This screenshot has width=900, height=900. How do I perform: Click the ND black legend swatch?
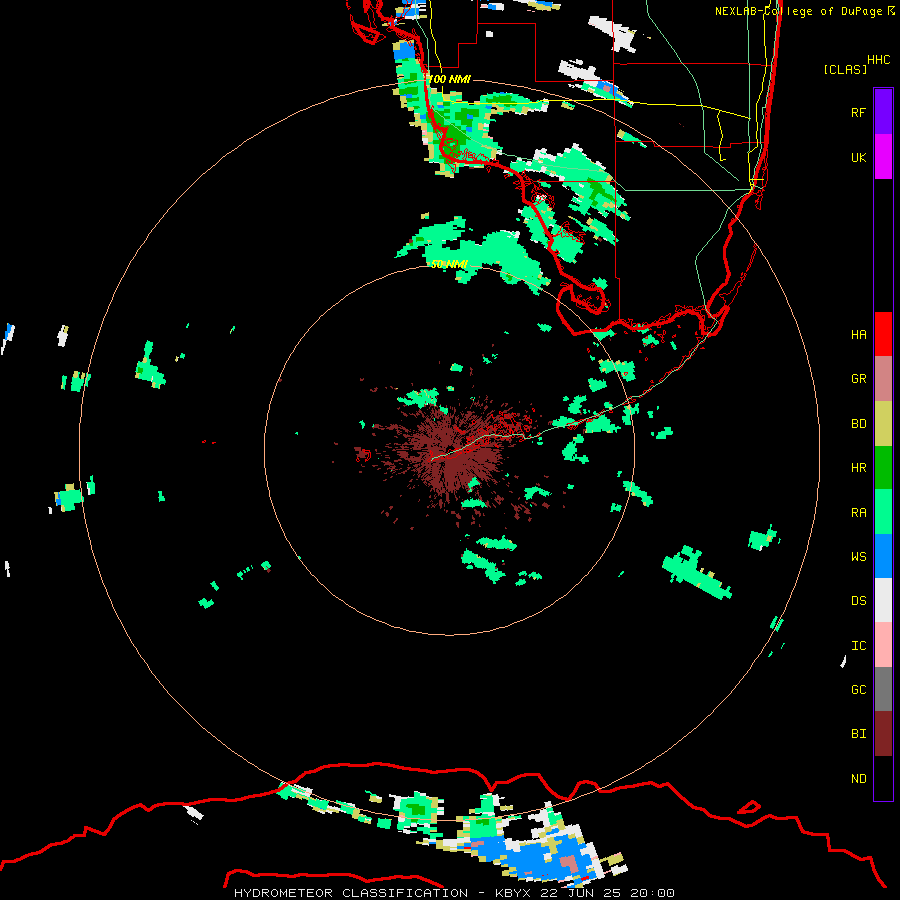click(883, 778)
